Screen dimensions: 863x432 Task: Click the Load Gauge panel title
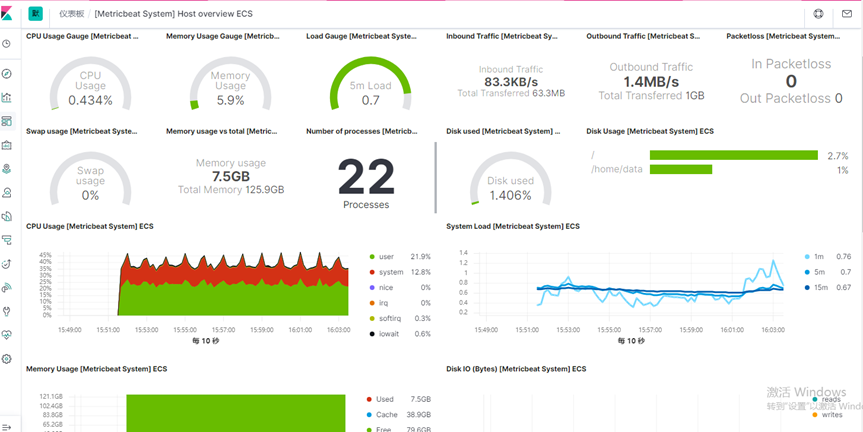pyautogui.click(x=362, y=36)
